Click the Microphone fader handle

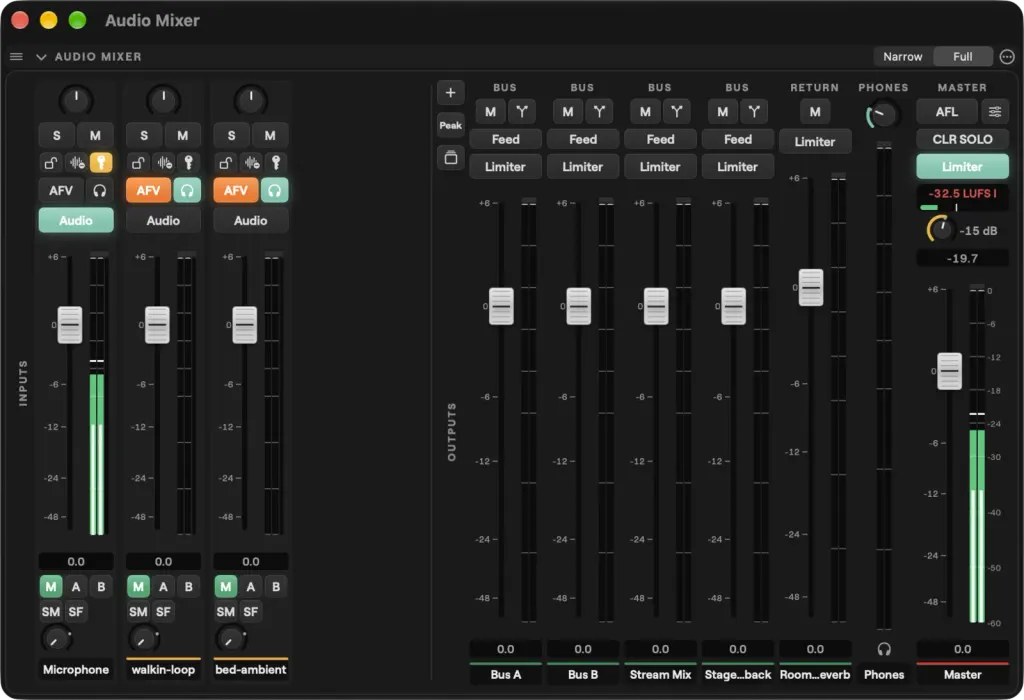click(x=70, y=325)
